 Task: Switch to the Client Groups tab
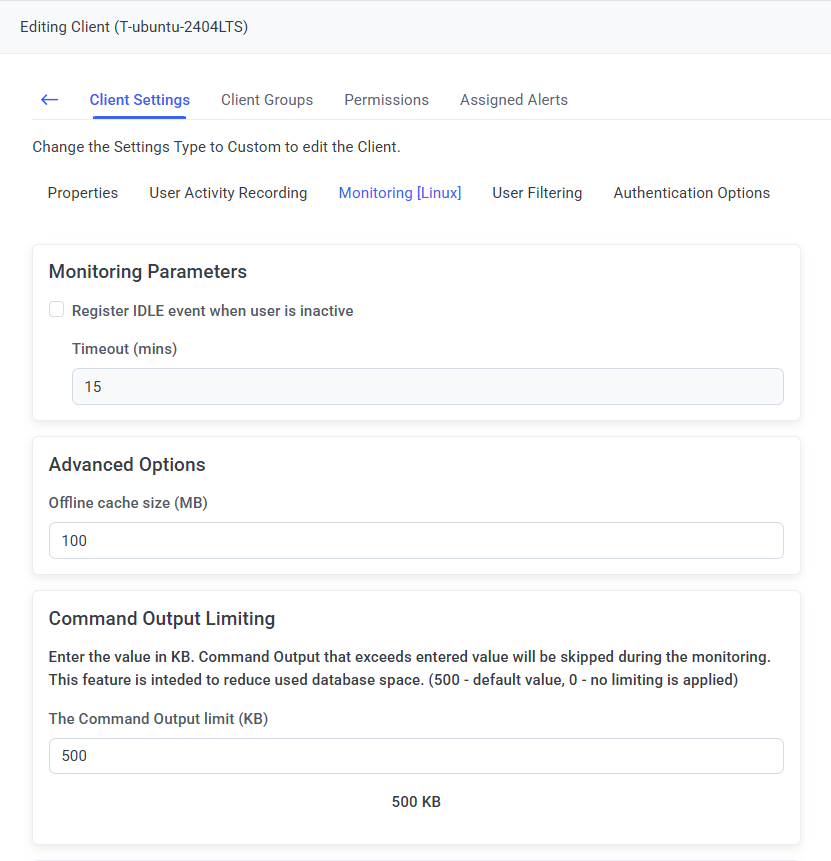[x=267, y=100]
